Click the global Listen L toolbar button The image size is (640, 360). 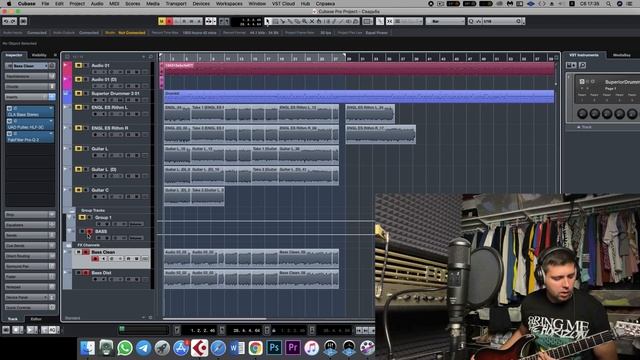(177, 21)
